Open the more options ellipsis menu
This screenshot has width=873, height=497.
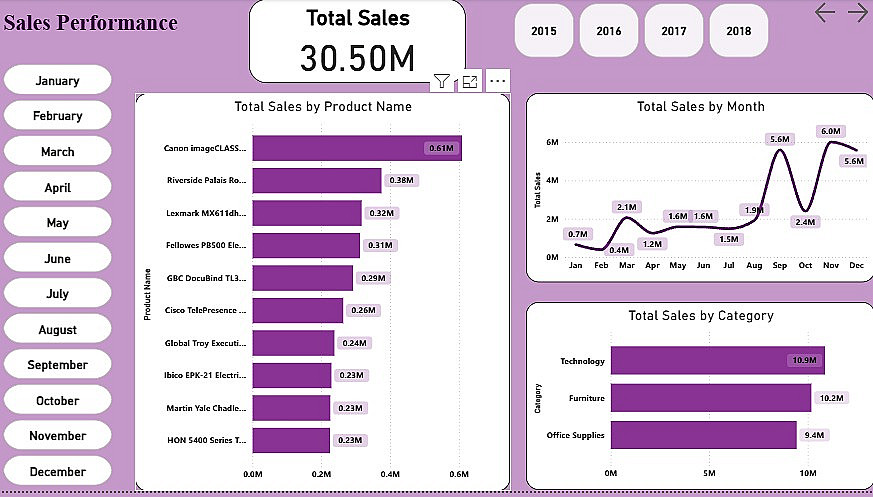(x=498, y=82)
